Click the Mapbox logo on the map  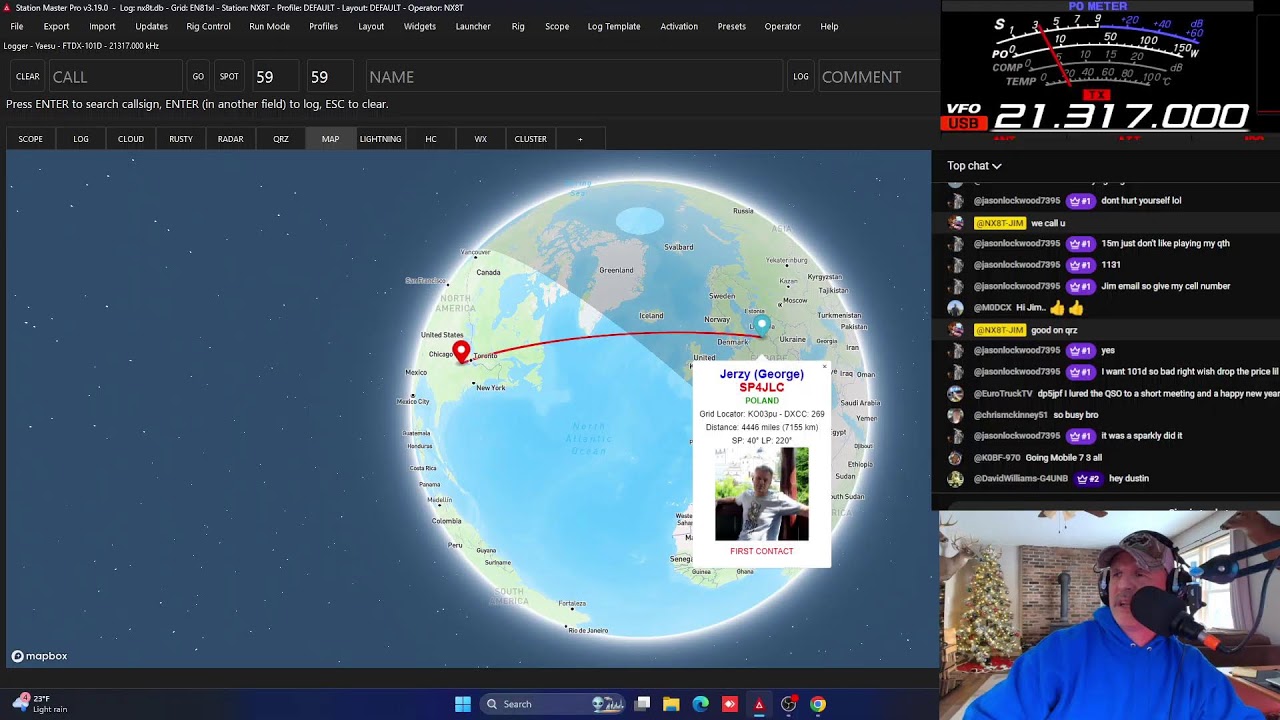pyautogui.click(x=39, y=656)
